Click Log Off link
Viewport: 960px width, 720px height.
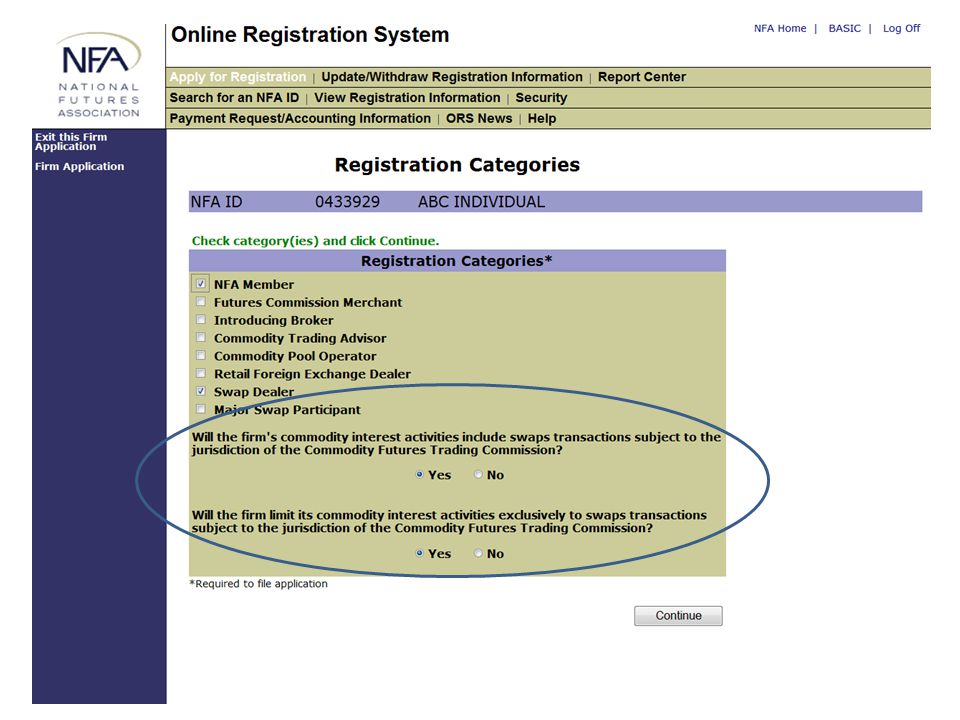click(x=901, y=28)
